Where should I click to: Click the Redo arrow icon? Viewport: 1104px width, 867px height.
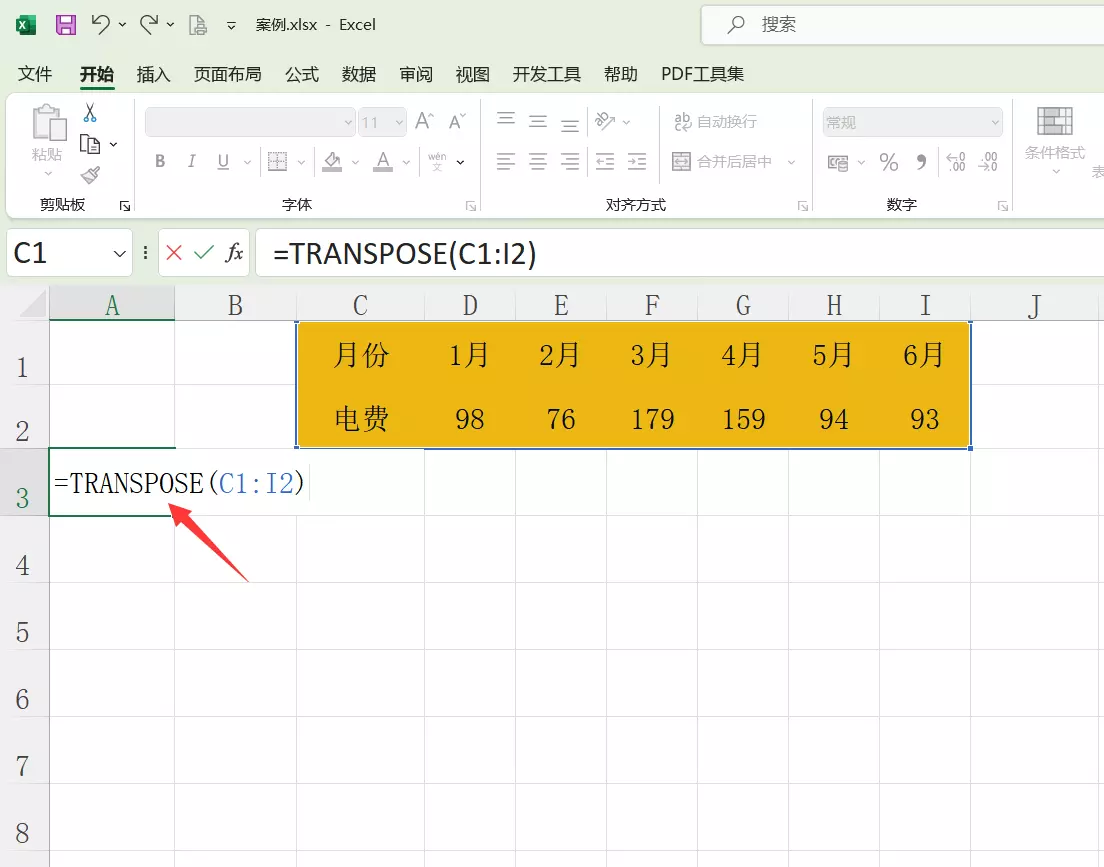tap(149, 25)
